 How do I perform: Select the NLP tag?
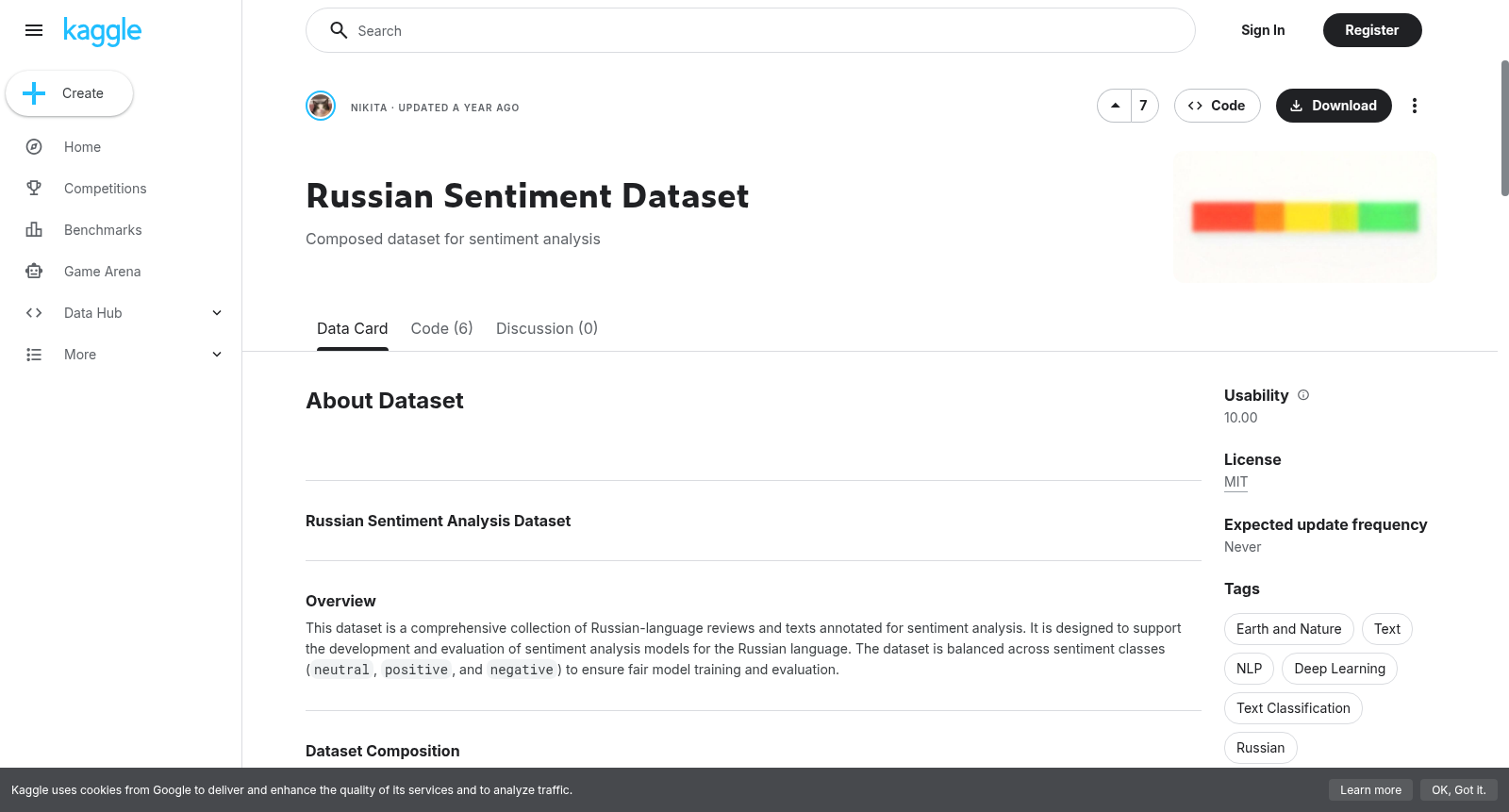click(1249, 669)
